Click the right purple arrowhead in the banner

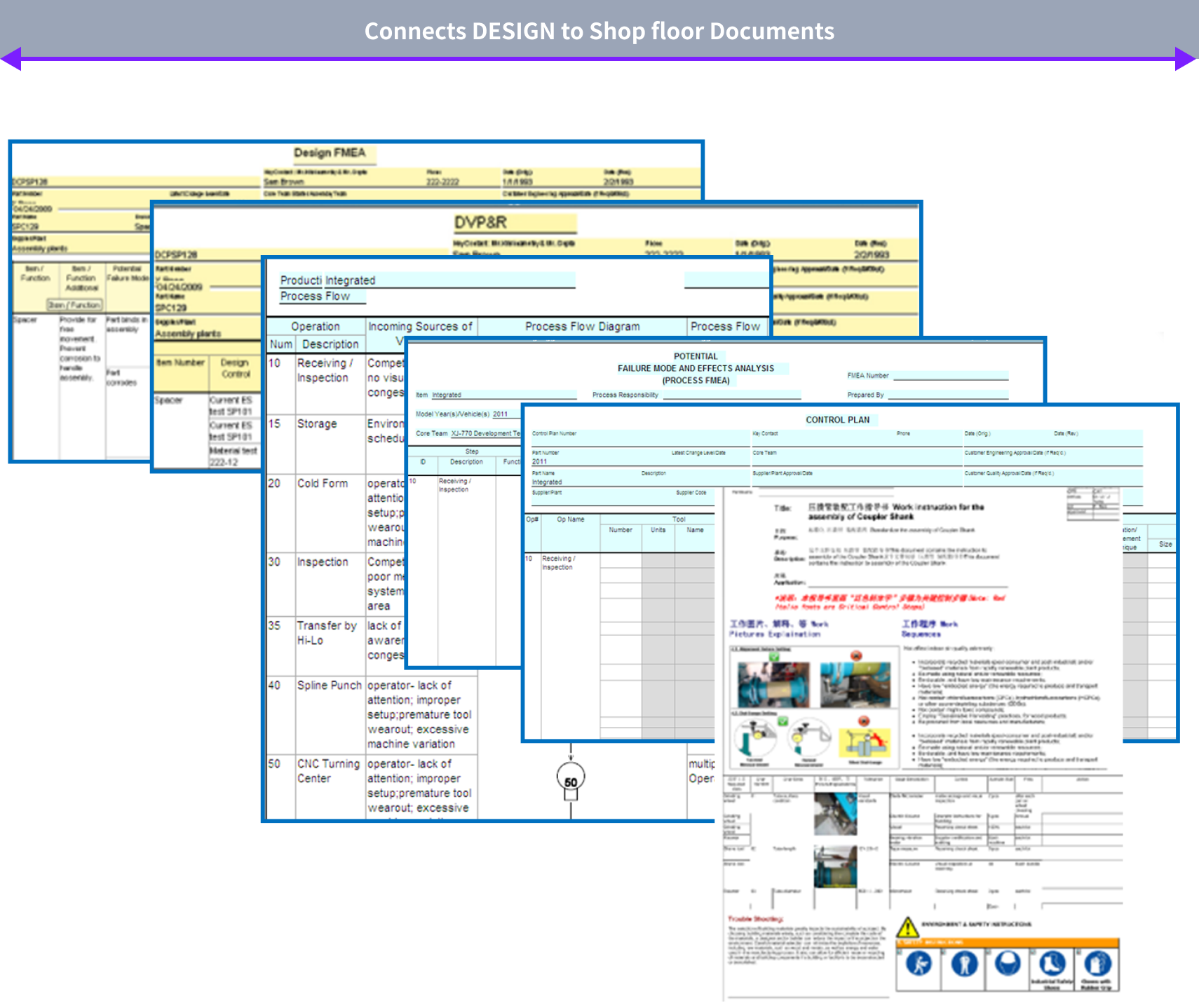pyautogui.click(x=1185, y=59)
